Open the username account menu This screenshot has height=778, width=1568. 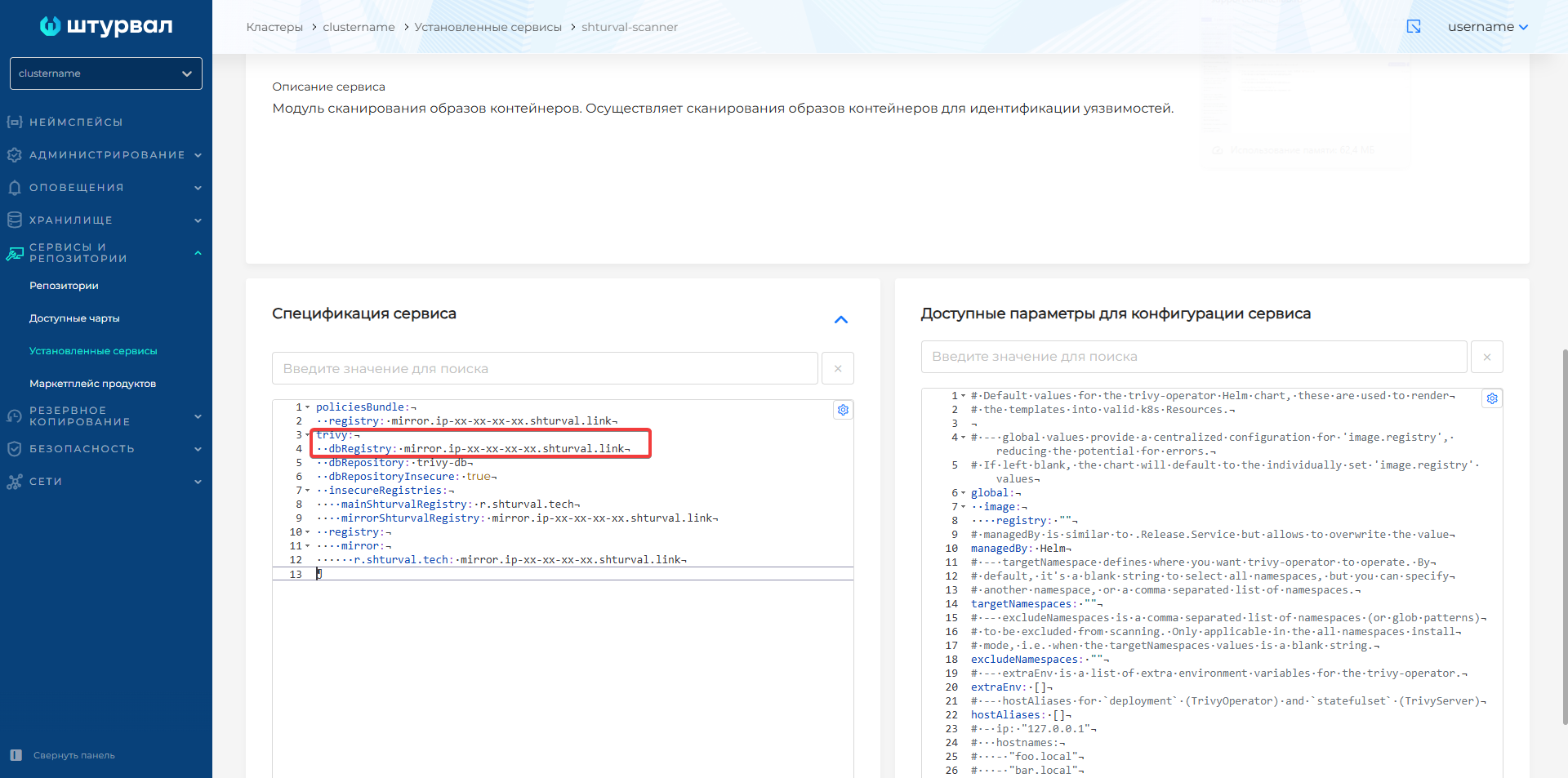1487,27
